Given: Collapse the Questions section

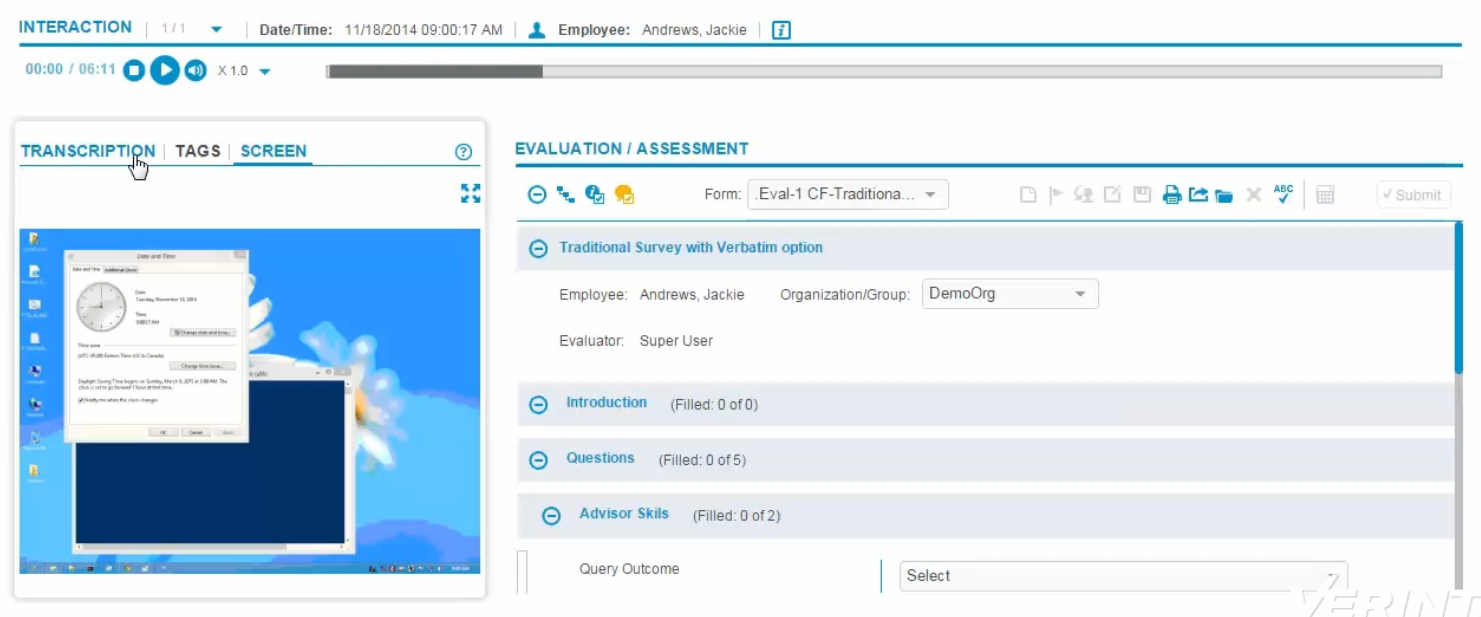Looking at the screenshot, I should click(538, 460).
